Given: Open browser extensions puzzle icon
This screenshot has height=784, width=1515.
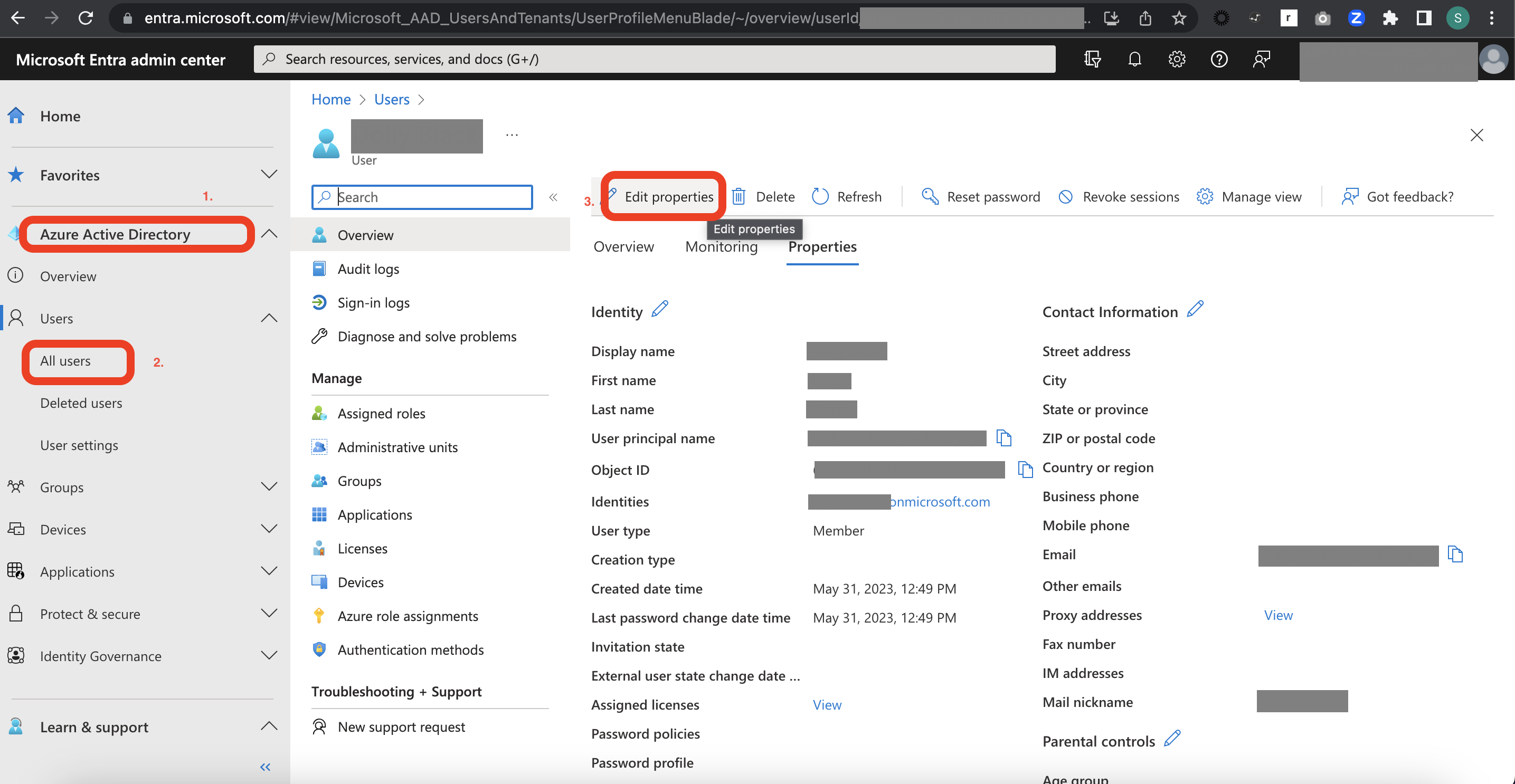Looking at the screenshot, I should pos(1390,18).
